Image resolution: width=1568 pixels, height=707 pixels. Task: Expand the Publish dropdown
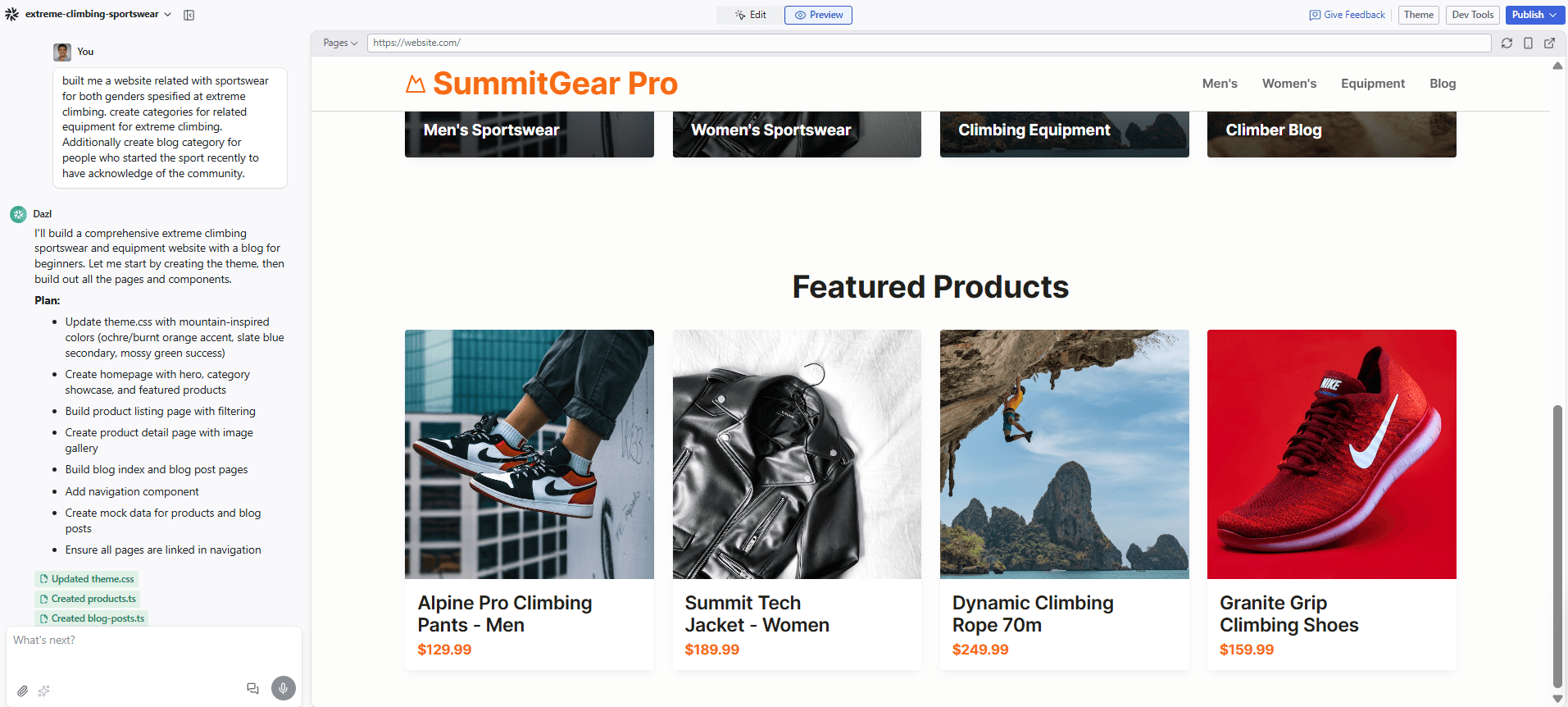[x=1534, y=15]
